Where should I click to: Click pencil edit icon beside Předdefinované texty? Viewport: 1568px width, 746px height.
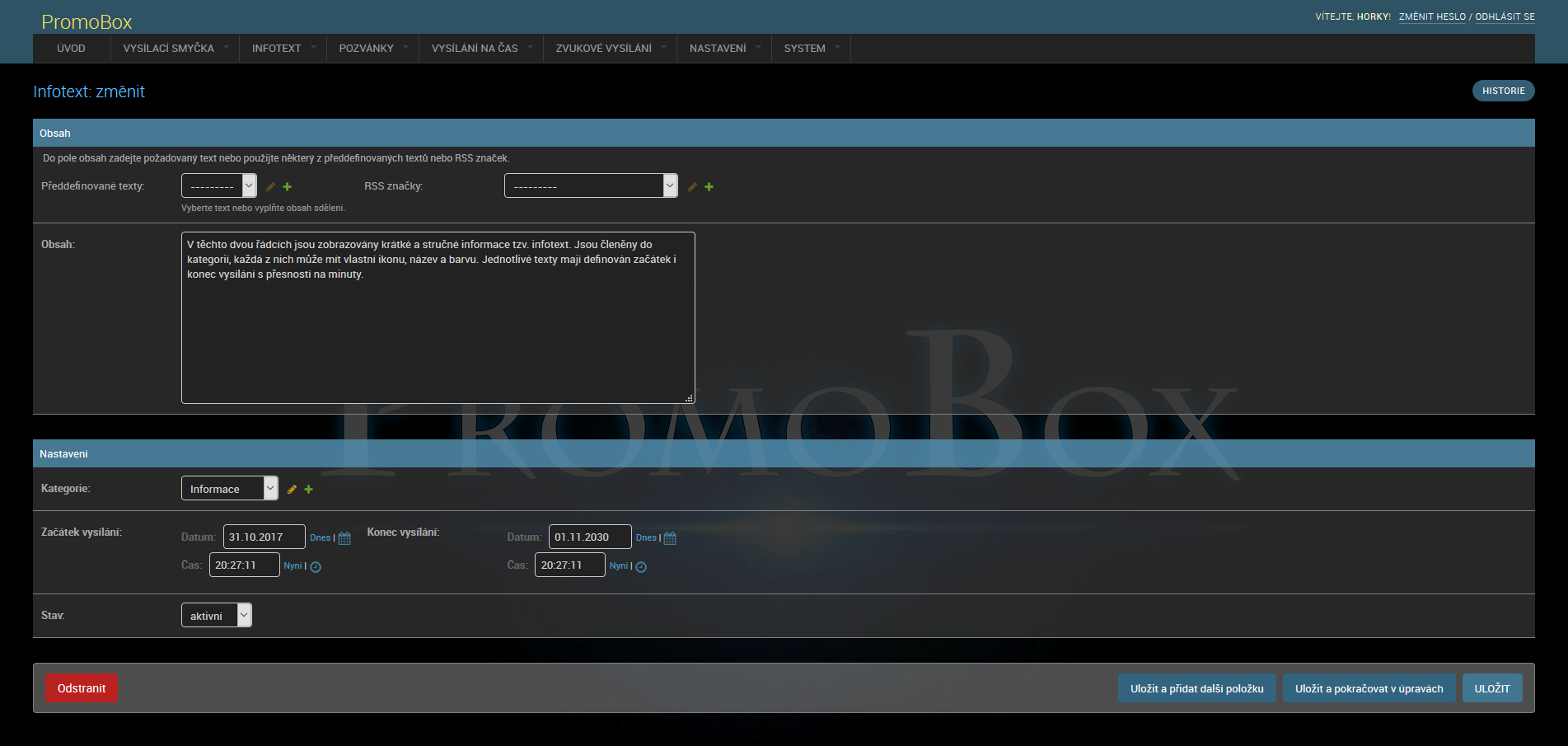tap(270, 187)
